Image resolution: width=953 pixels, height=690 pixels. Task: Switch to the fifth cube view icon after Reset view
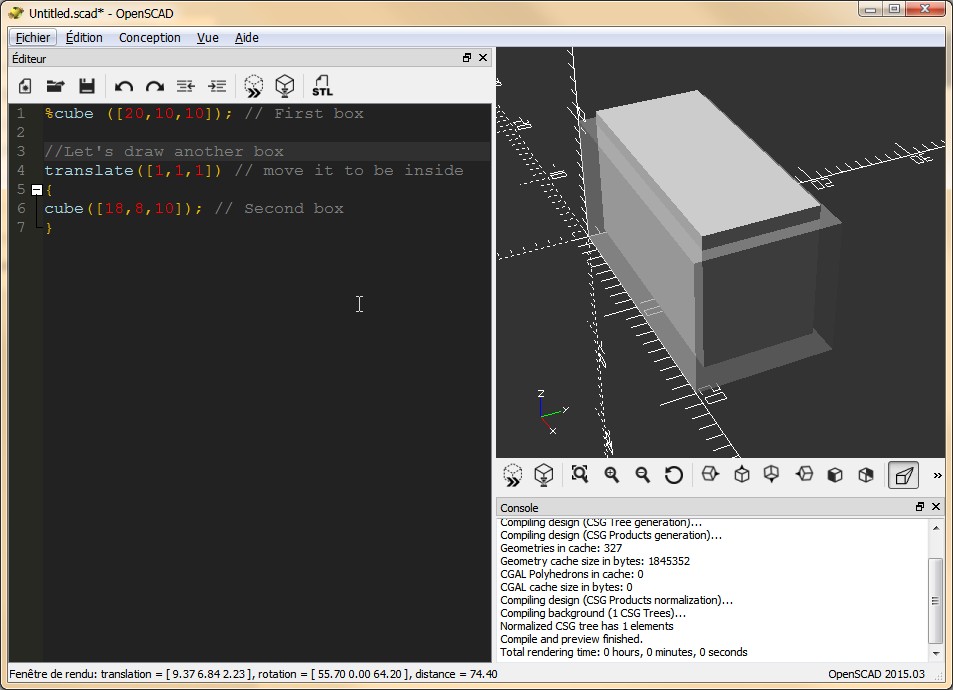(x=835, y=474)
